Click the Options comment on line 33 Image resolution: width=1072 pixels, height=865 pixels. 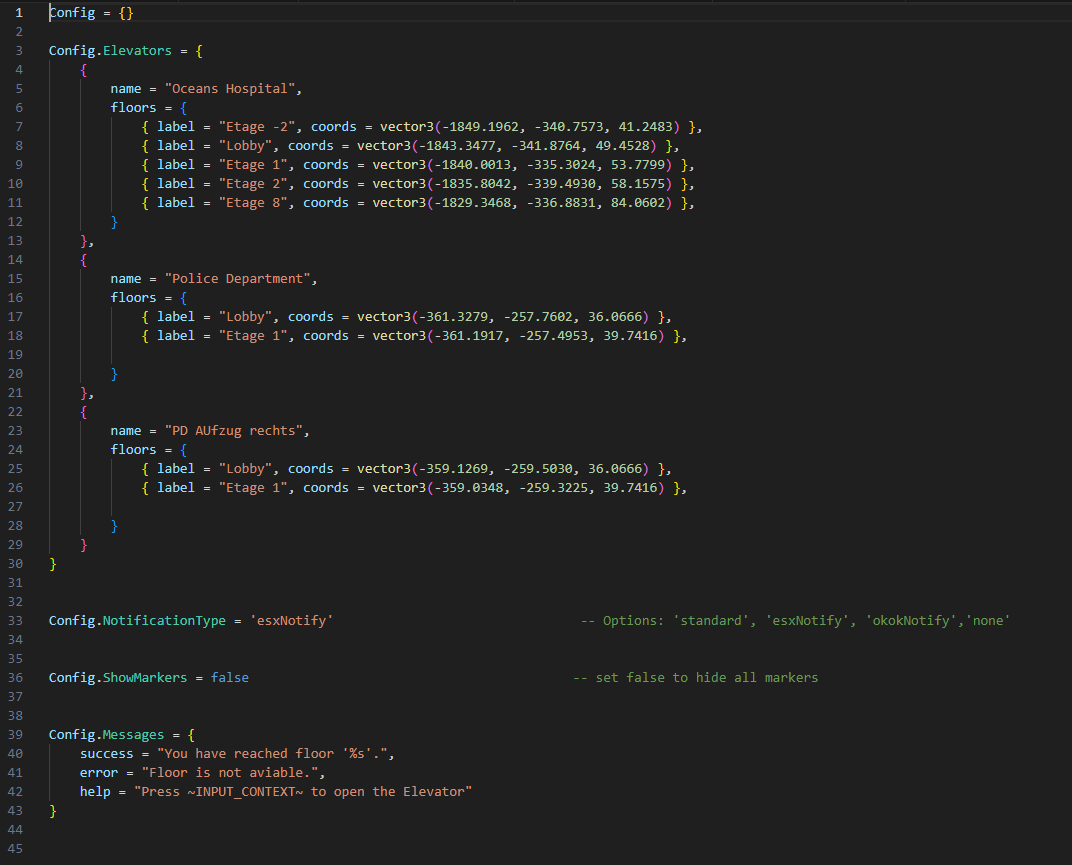pos(795,621)
